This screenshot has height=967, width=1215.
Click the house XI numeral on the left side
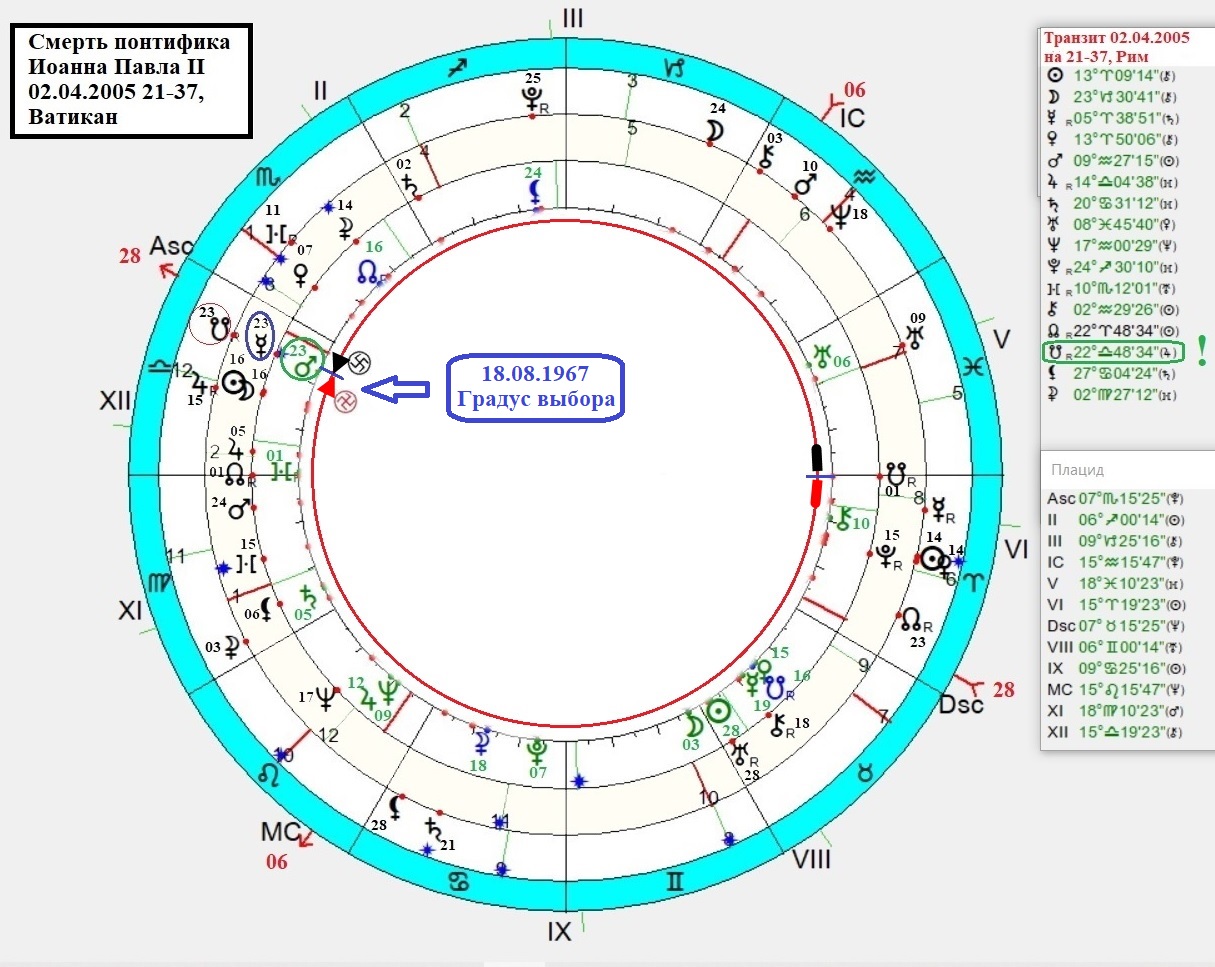(x=131, y=610)
